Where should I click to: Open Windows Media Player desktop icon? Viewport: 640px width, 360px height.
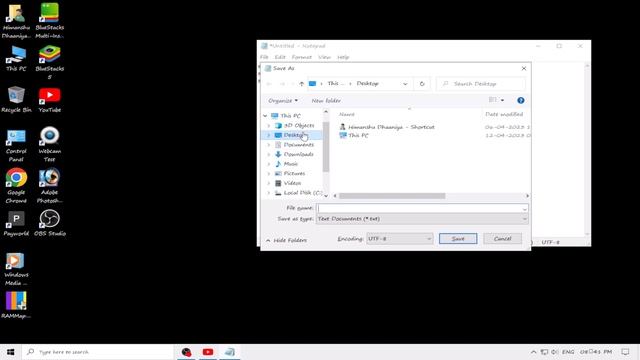(16, 269)
